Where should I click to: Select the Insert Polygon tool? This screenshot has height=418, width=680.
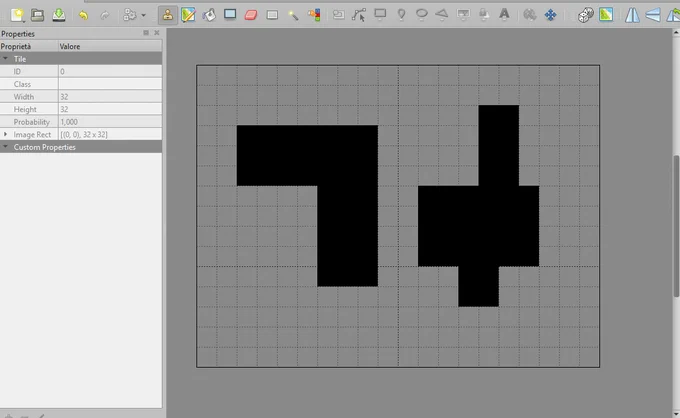click(x=442, y=15)
